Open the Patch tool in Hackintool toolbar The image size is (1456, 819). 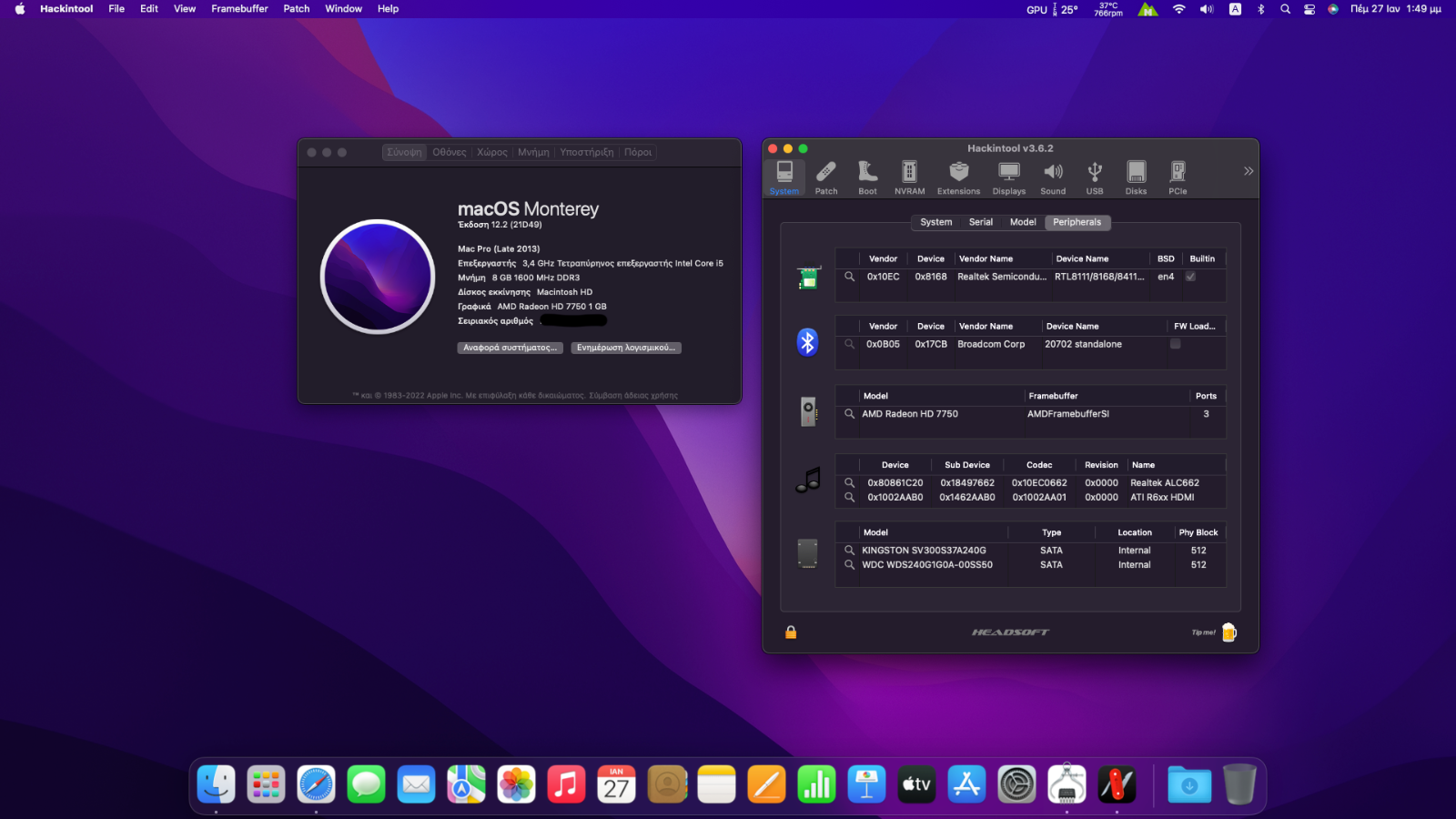[x=826, y=177]
